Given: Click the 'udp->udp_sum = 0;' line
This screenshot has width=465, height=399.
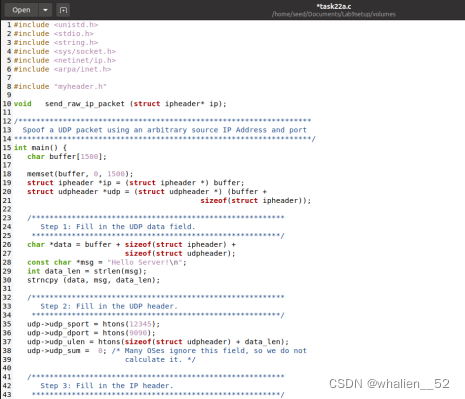Looking at the screenshot, I should point(167,351).
